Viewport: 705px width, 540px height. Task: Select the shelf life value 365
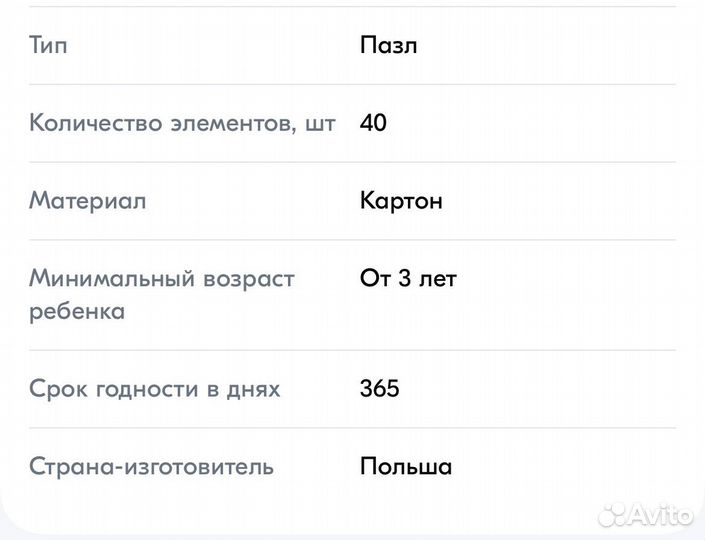(380, 389)
